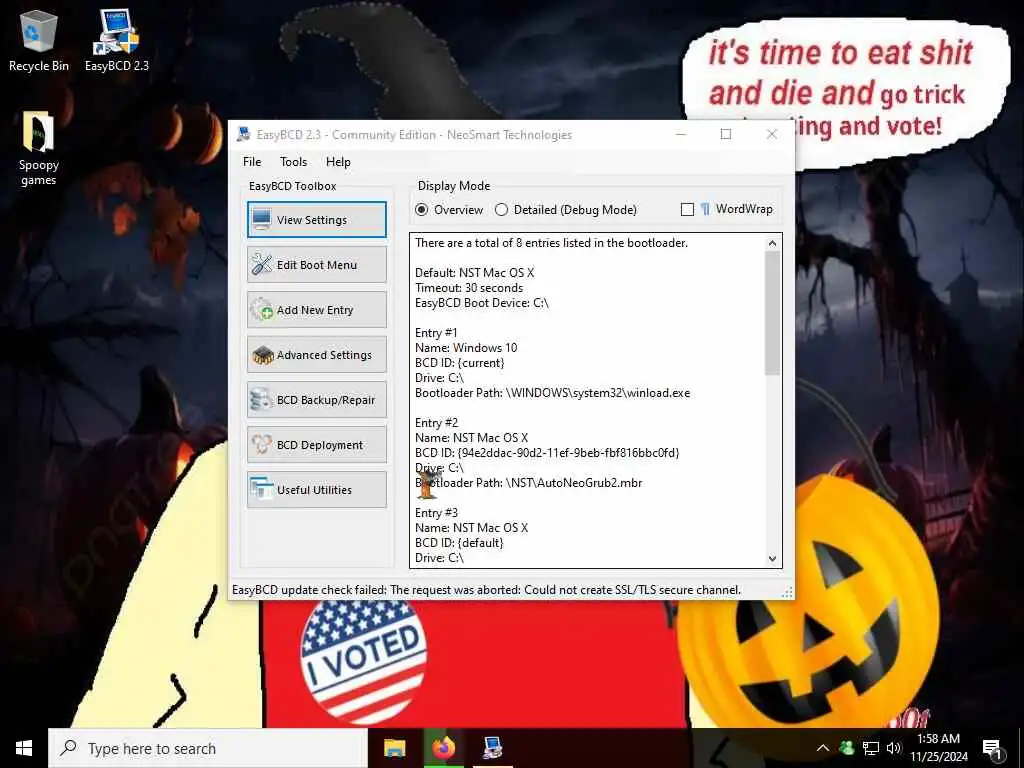Click 'BCD ID: {default}' line
Screen dimensions: 1024x768
point(459,543)
